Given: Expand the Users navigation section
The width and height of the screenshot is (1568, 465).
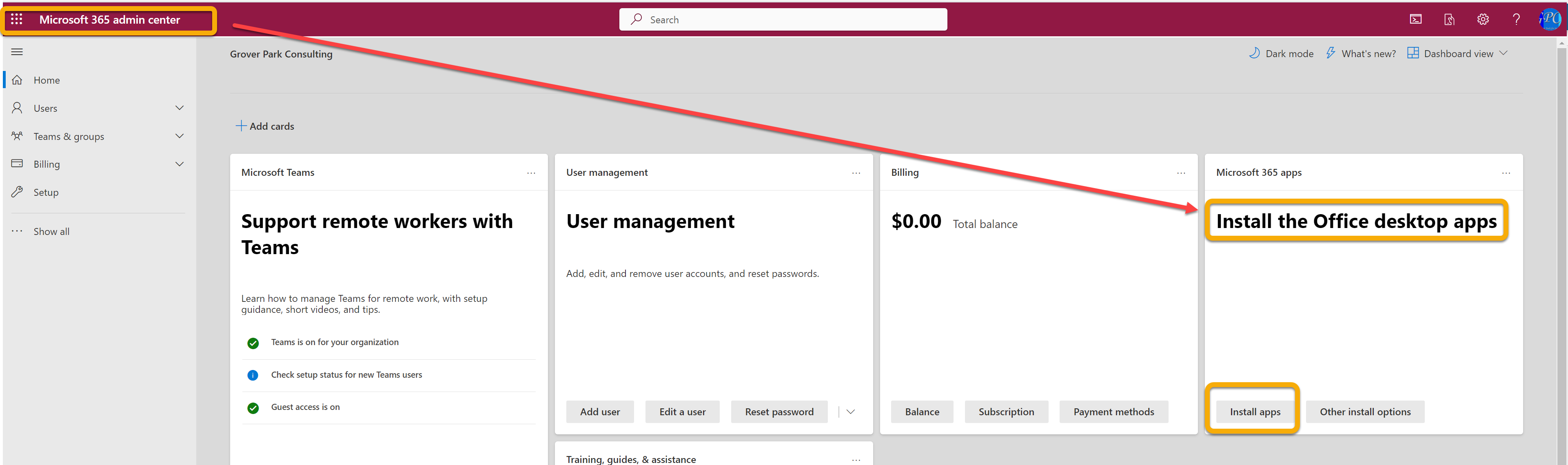Looking at the screenshot, I should 179,108.
